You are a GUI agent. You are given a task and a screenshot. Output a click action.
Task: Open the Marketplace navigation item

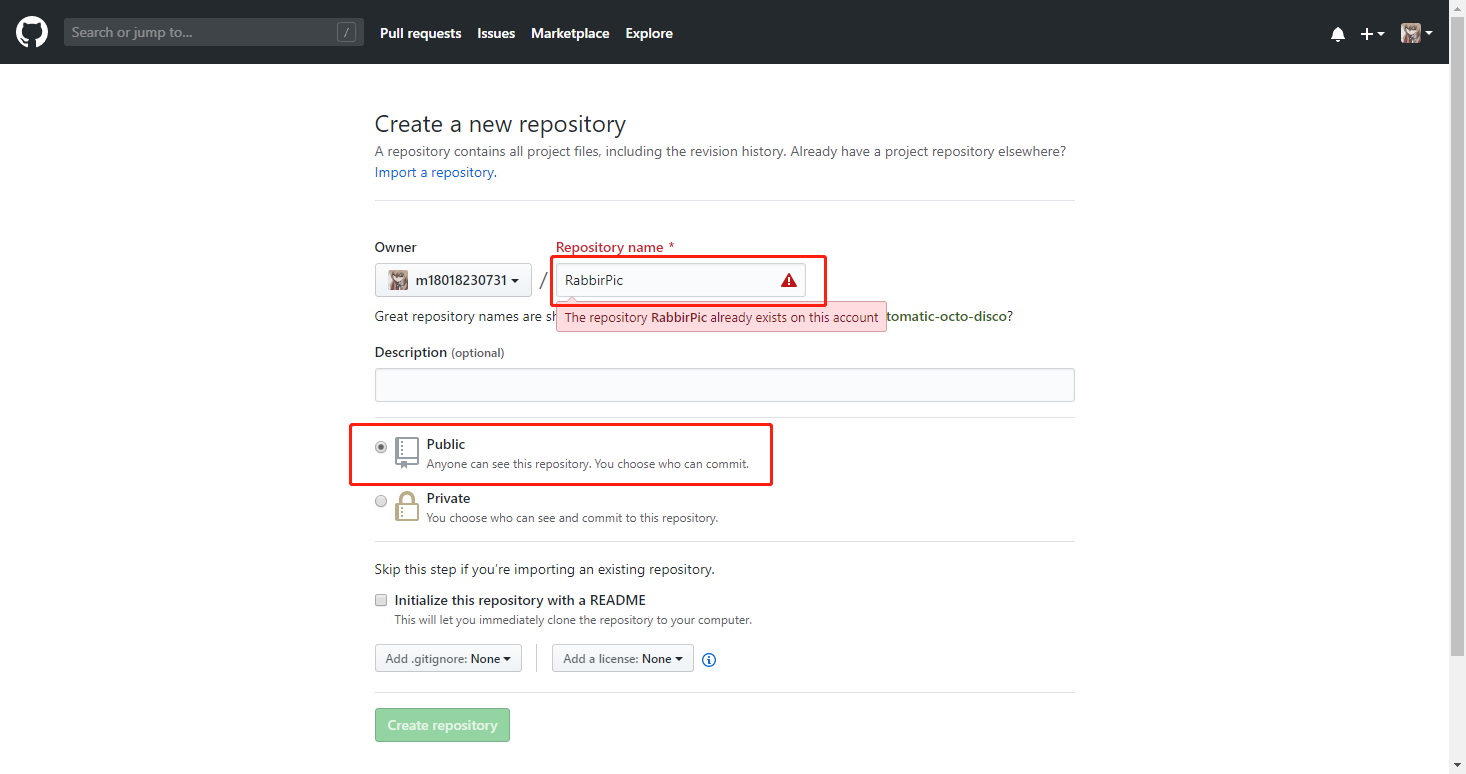570,33
